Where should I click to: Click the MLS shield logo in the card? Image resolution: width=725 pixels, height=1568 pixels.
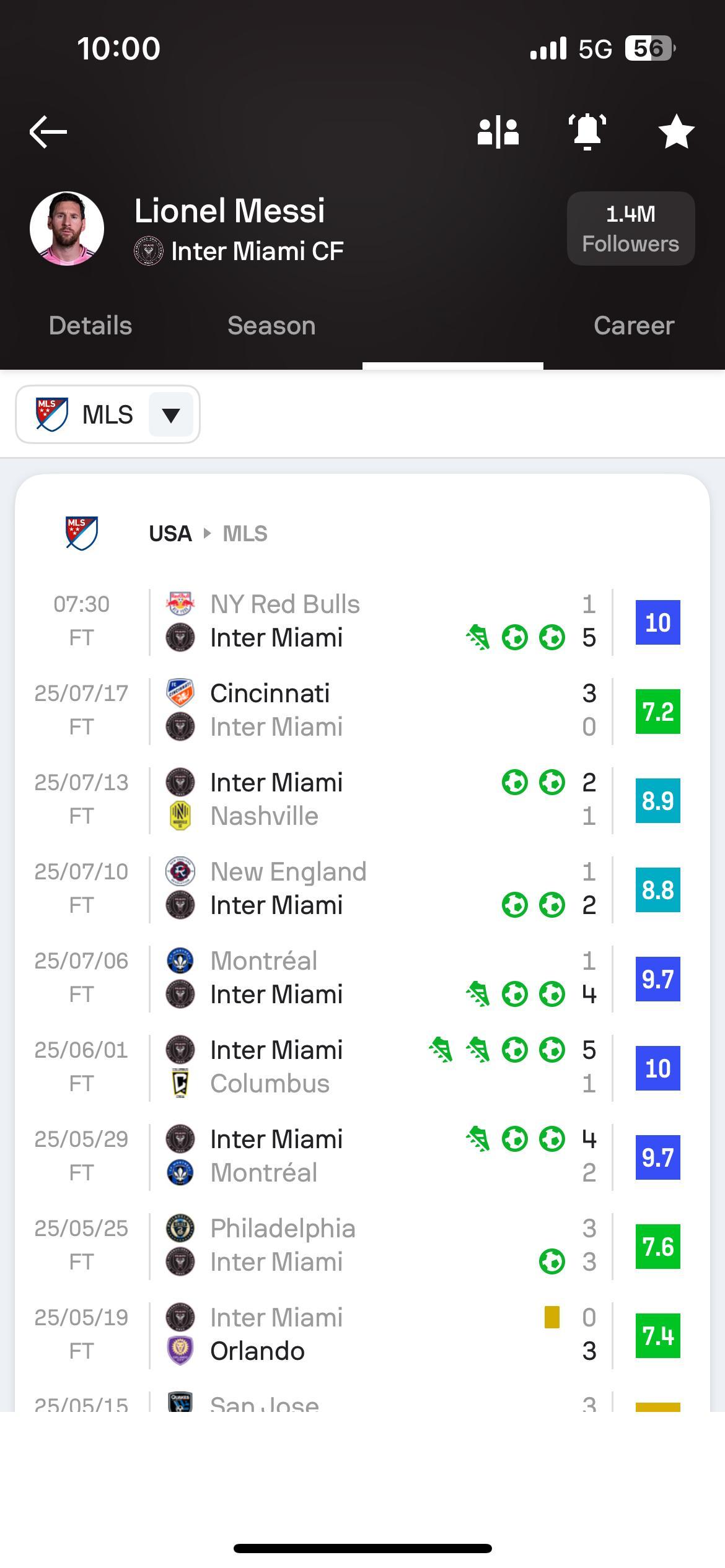click(x=82, y=533)
